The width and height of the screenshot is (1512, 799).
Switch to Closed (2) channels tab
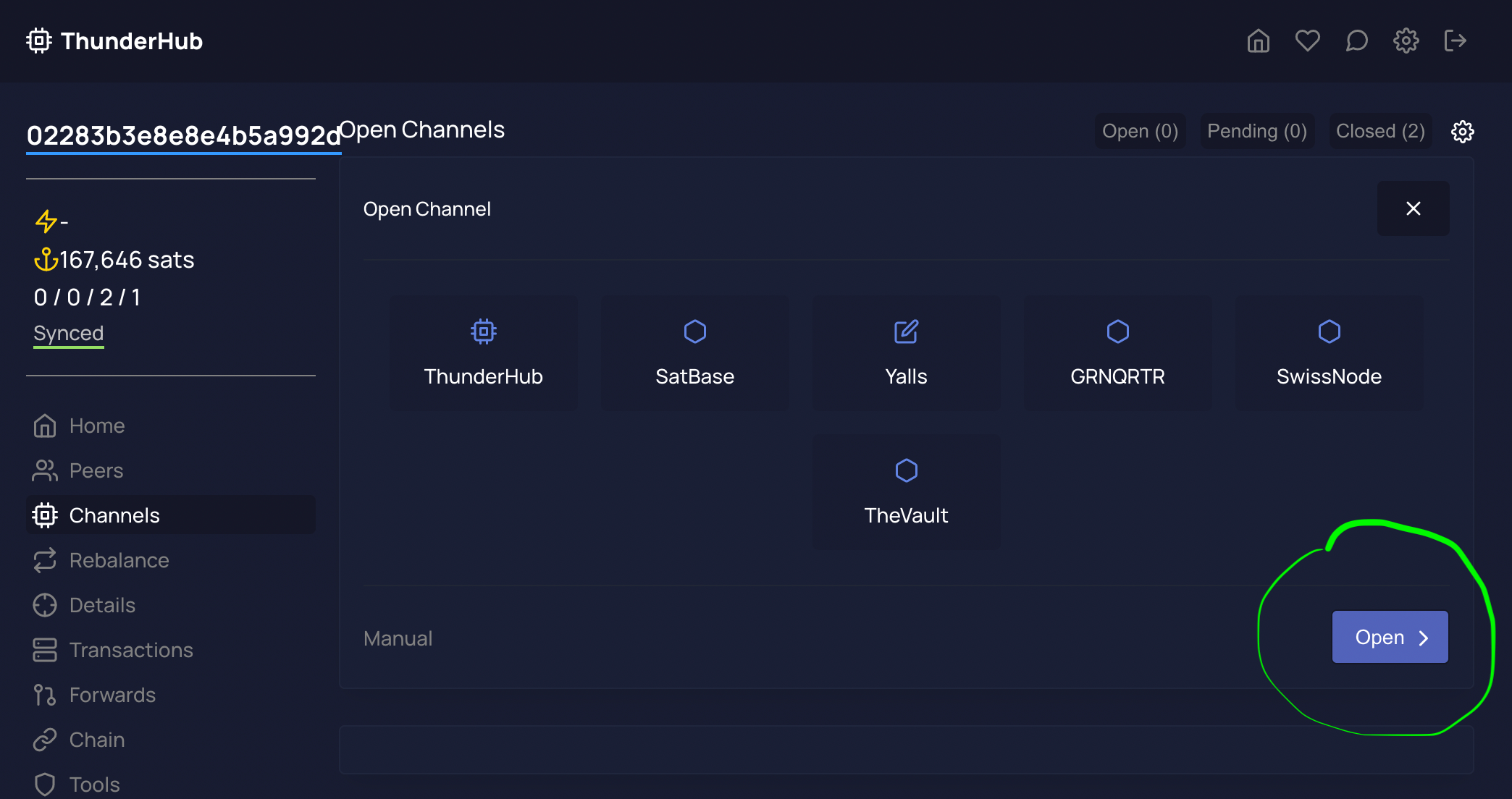(1380, 132)
